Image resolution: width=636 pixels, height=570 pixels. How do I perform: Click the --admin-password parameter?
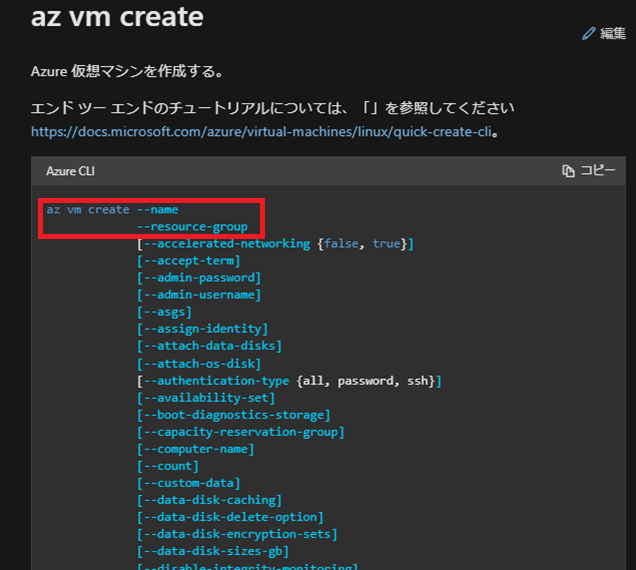[x=199, y=278]
